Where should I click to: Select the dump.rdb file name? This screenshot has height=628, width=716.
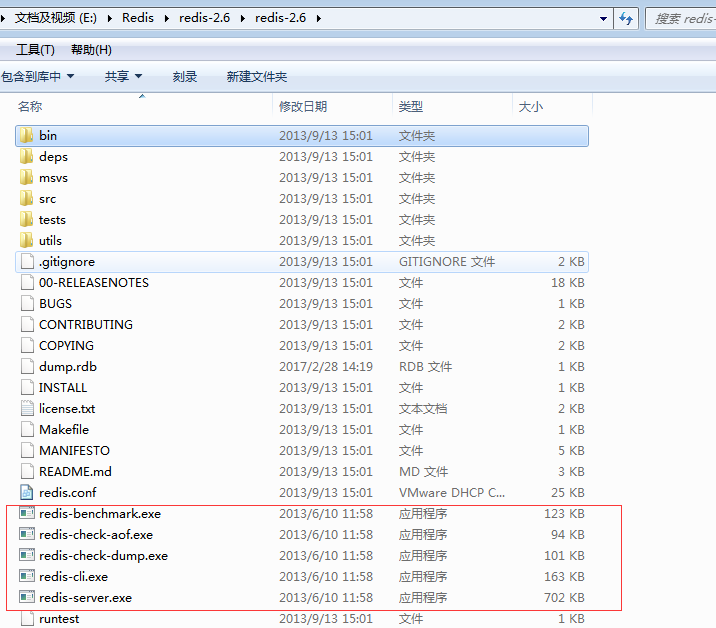point(68,366)
